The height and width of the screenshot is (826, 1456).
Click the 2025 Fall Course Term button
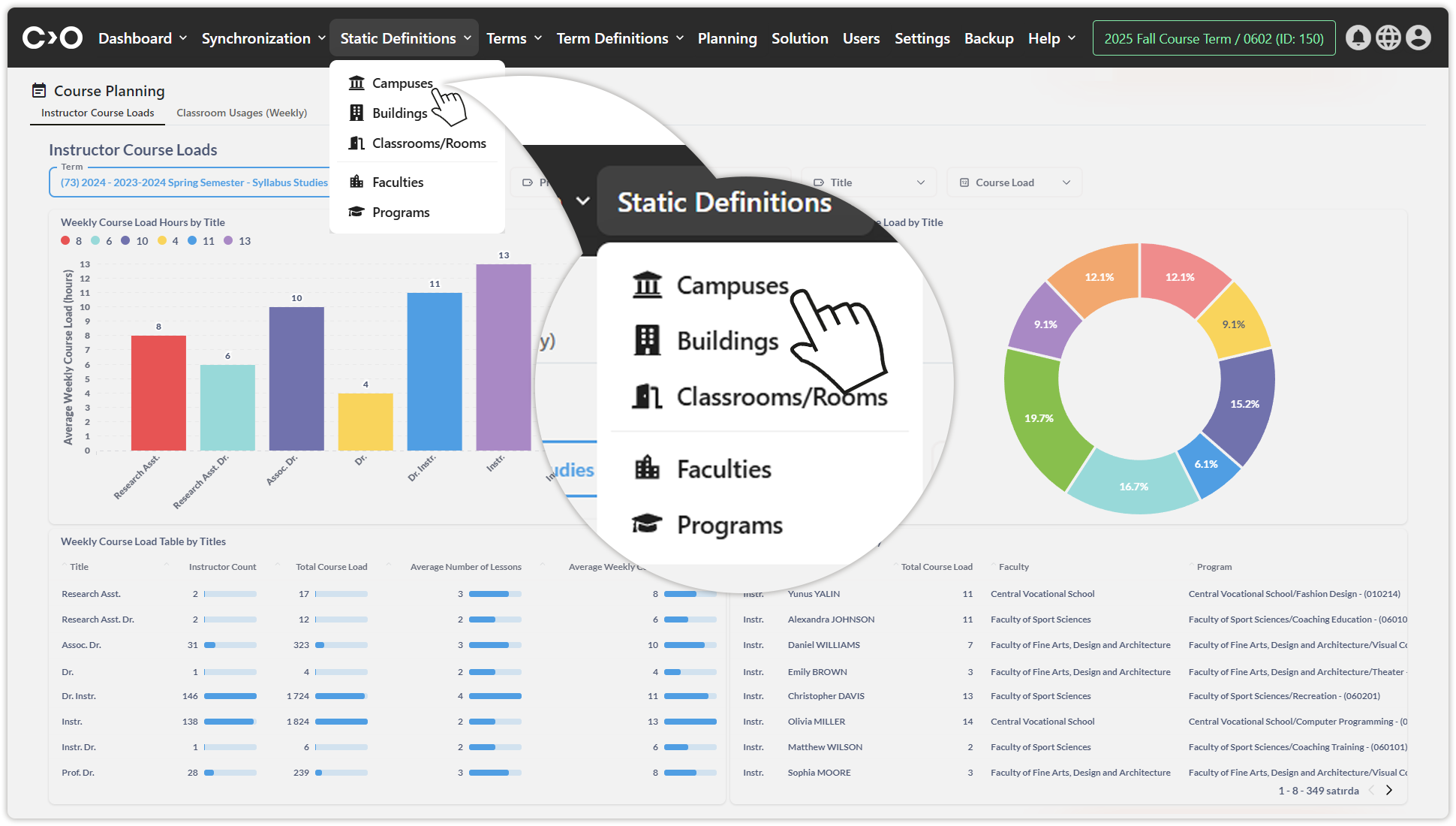pyautogui.click(x=1214, y=38)
